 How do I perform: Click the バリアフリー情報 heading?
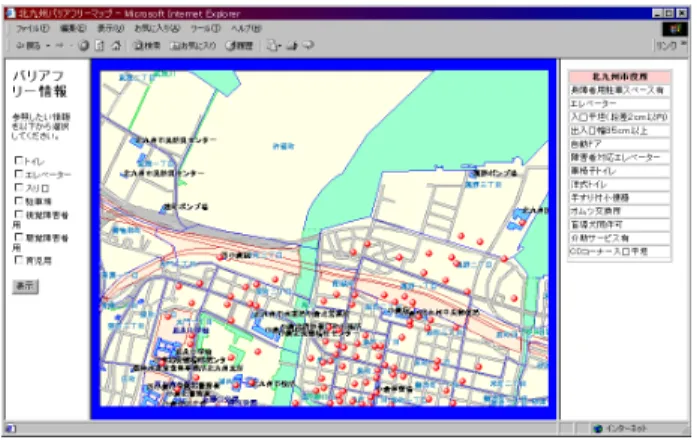click(x=39, y=84)
